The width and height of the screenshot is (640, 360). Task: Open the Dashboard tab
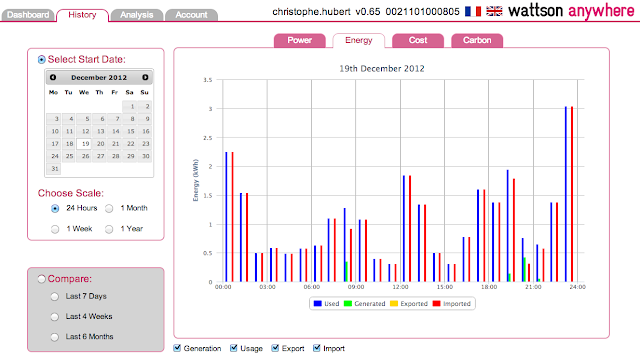[x=28, y=15]
